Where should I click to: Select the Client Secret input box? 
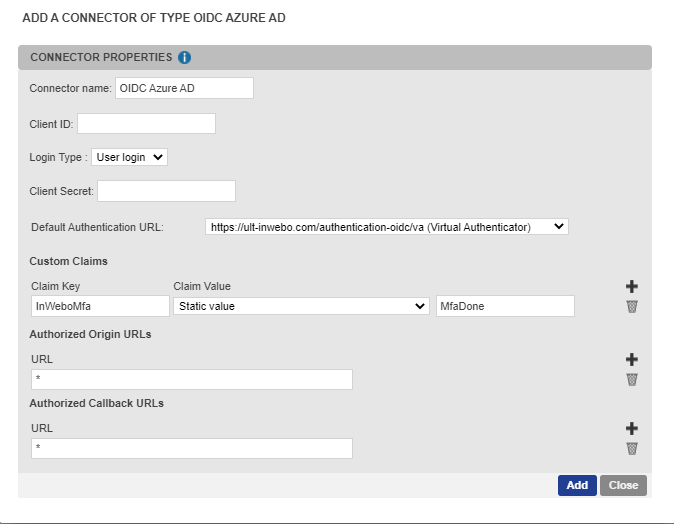click(x=166, y=190)
